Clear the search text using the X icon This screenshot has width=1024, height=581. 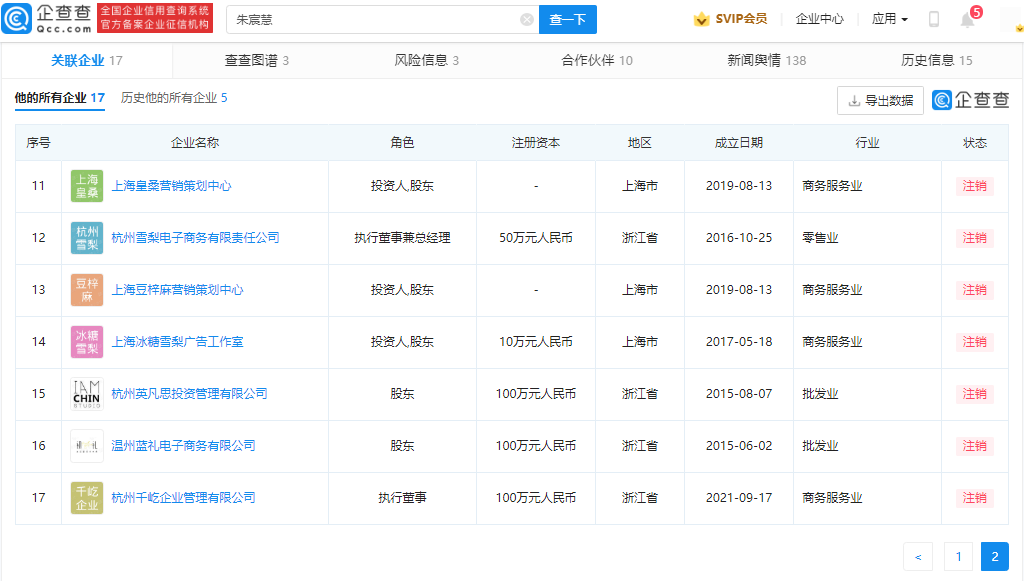click(527, 19)
